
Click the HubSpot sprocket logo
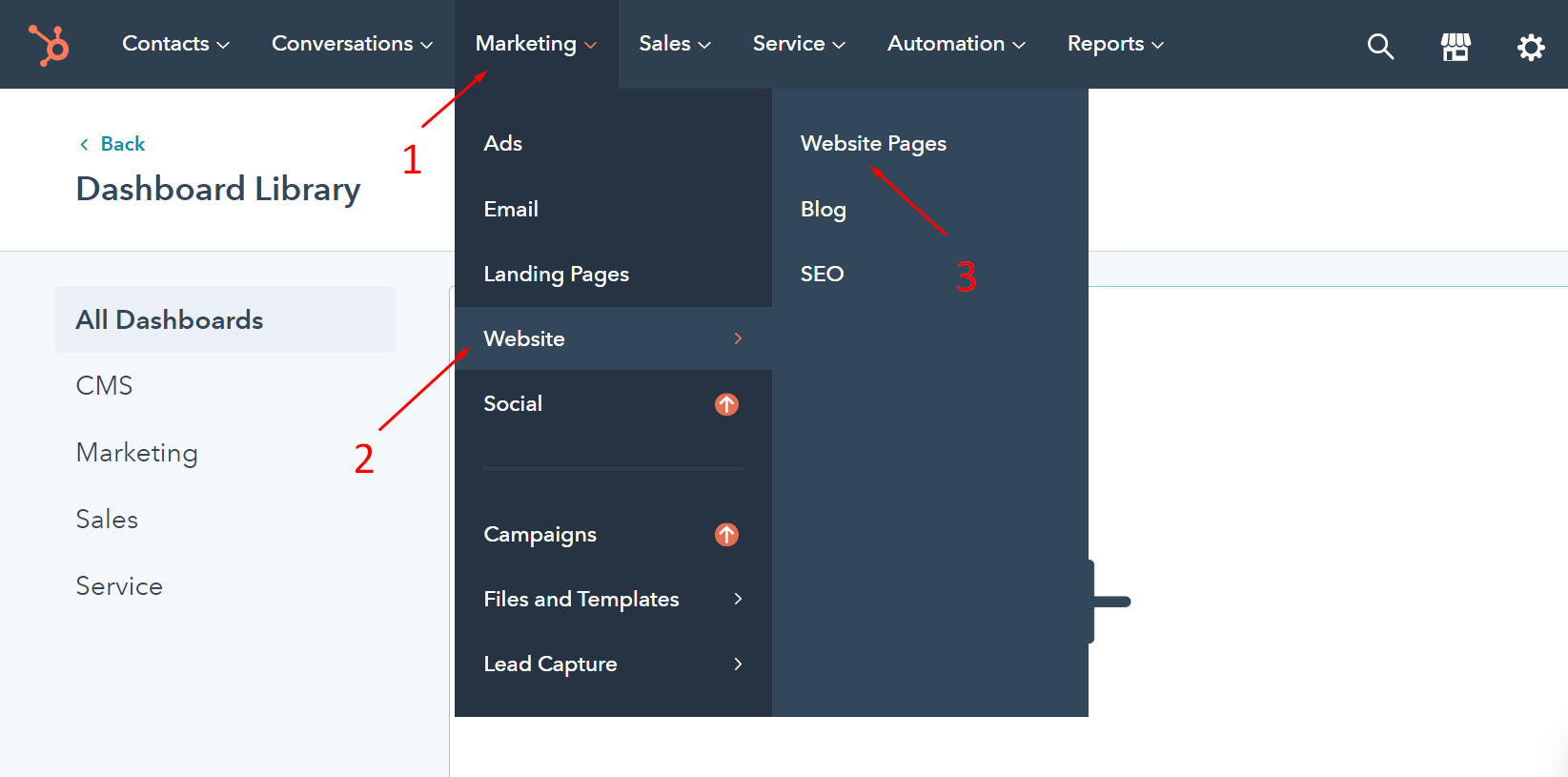coord(49,45)
